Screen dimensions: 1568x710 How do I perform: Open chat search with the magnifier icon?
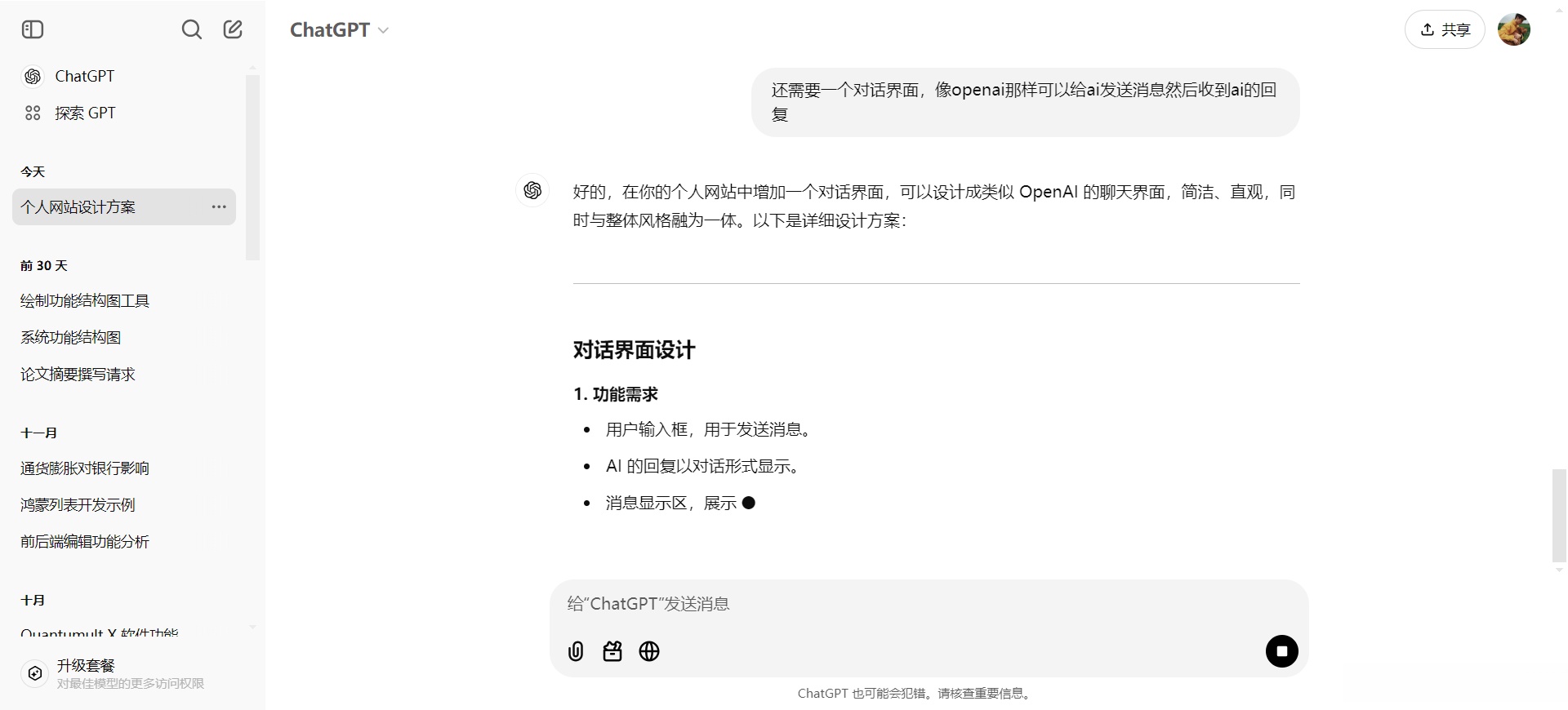[x=192, y=30]
